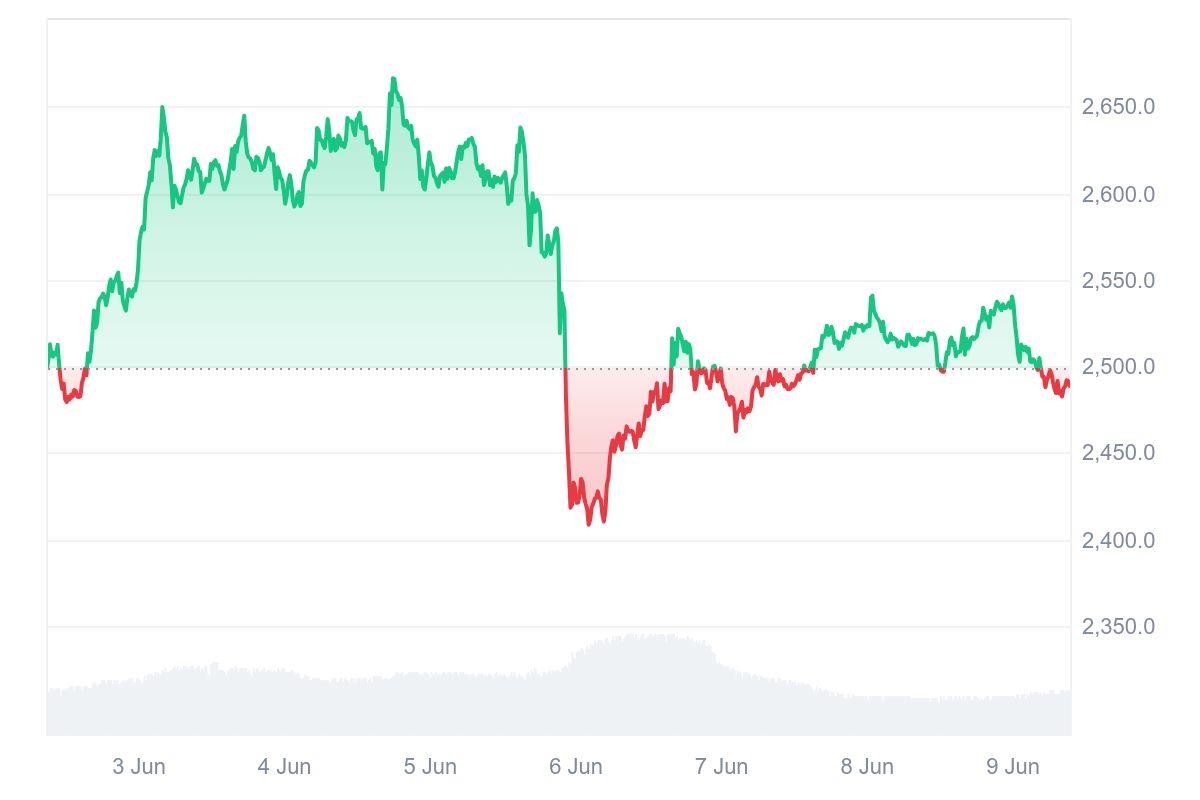
Task: Click the 2,400.0 price axis label
Action: pos(1118,541)
